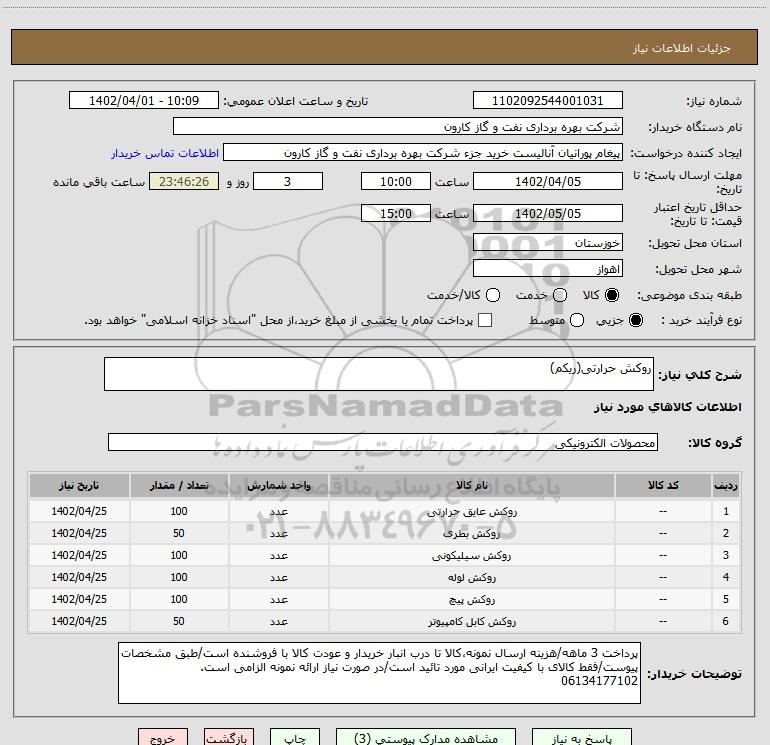Click quantity 50 in روکش کابل کامپیوتر row
The image size is (770, 745).
click(179, 621)
